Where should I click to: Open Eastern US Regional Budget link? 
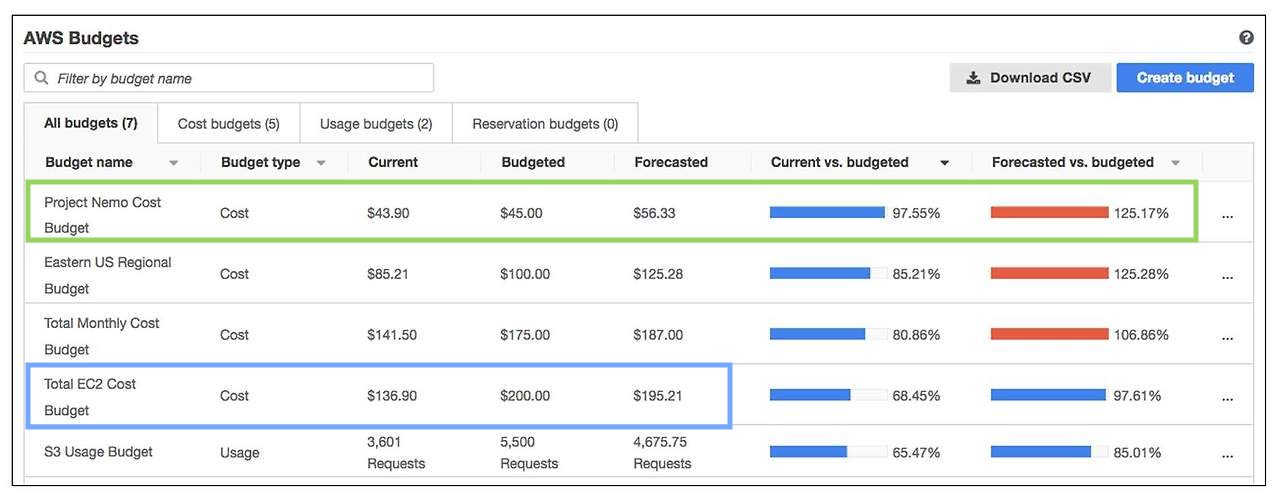click(x=108, y=275)
